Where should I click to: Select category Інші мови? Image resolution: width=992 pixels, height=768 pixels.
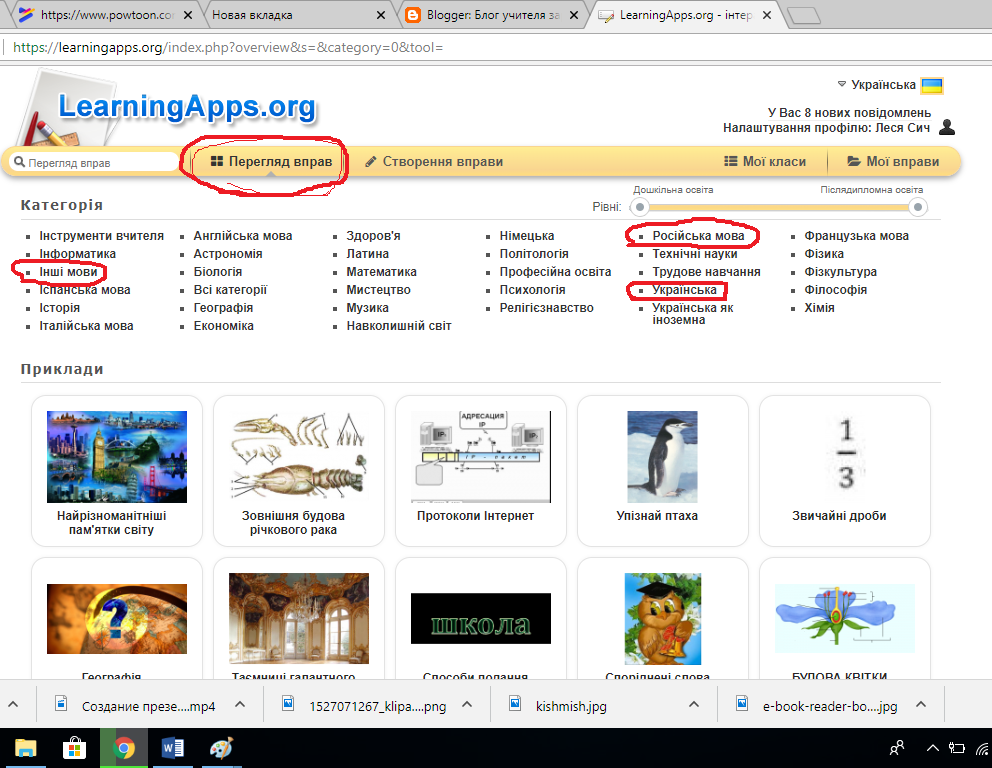68,272
